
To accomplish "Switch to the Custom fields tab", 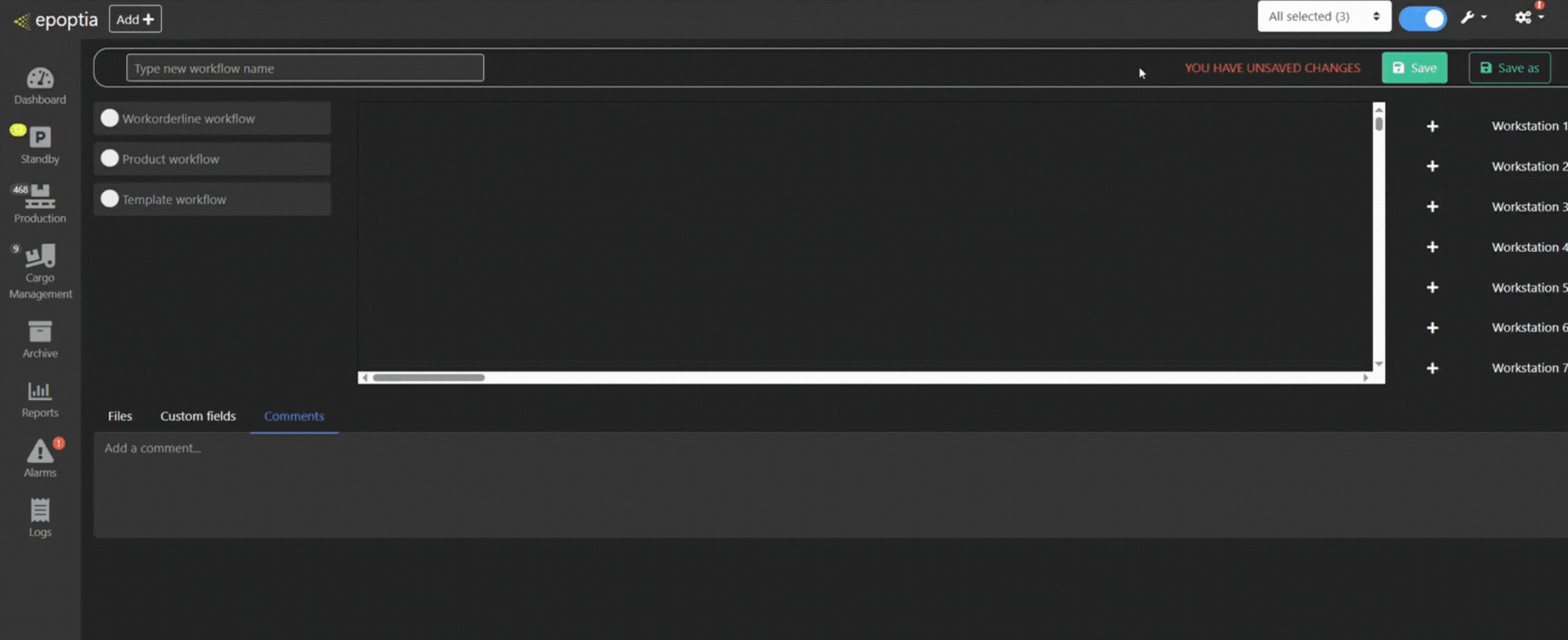I will [198, 416].
